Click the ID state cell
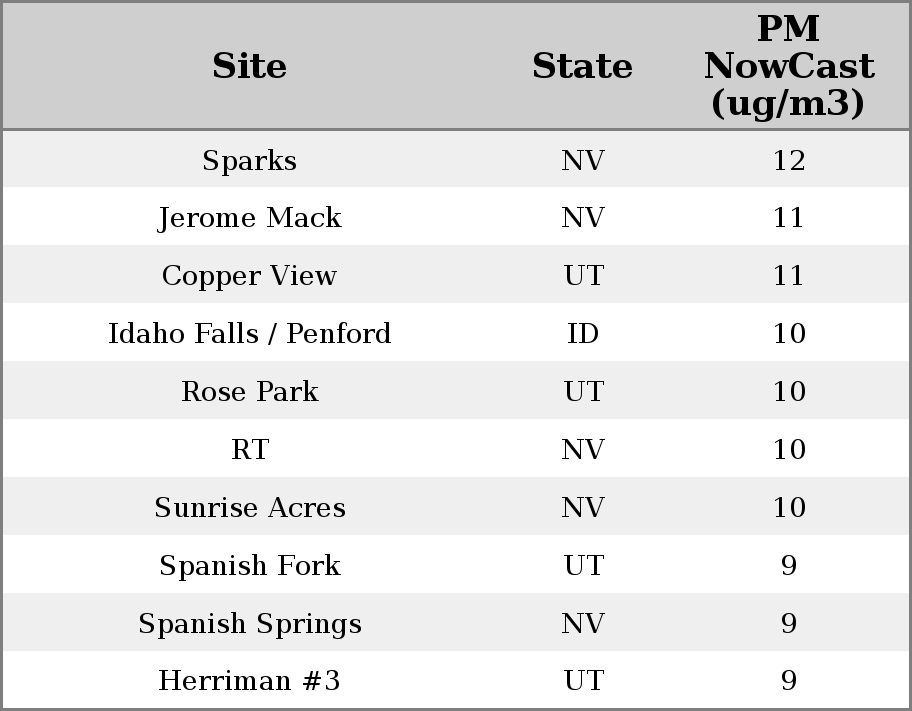This screenshot has width=912, height=711. point(583,334)
